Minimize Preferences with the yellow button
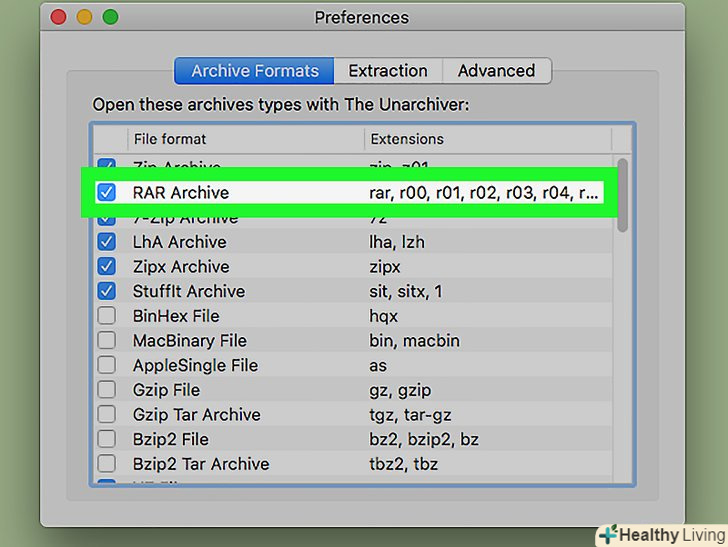Viewport: 728px width, 547px height. [84, 17]
